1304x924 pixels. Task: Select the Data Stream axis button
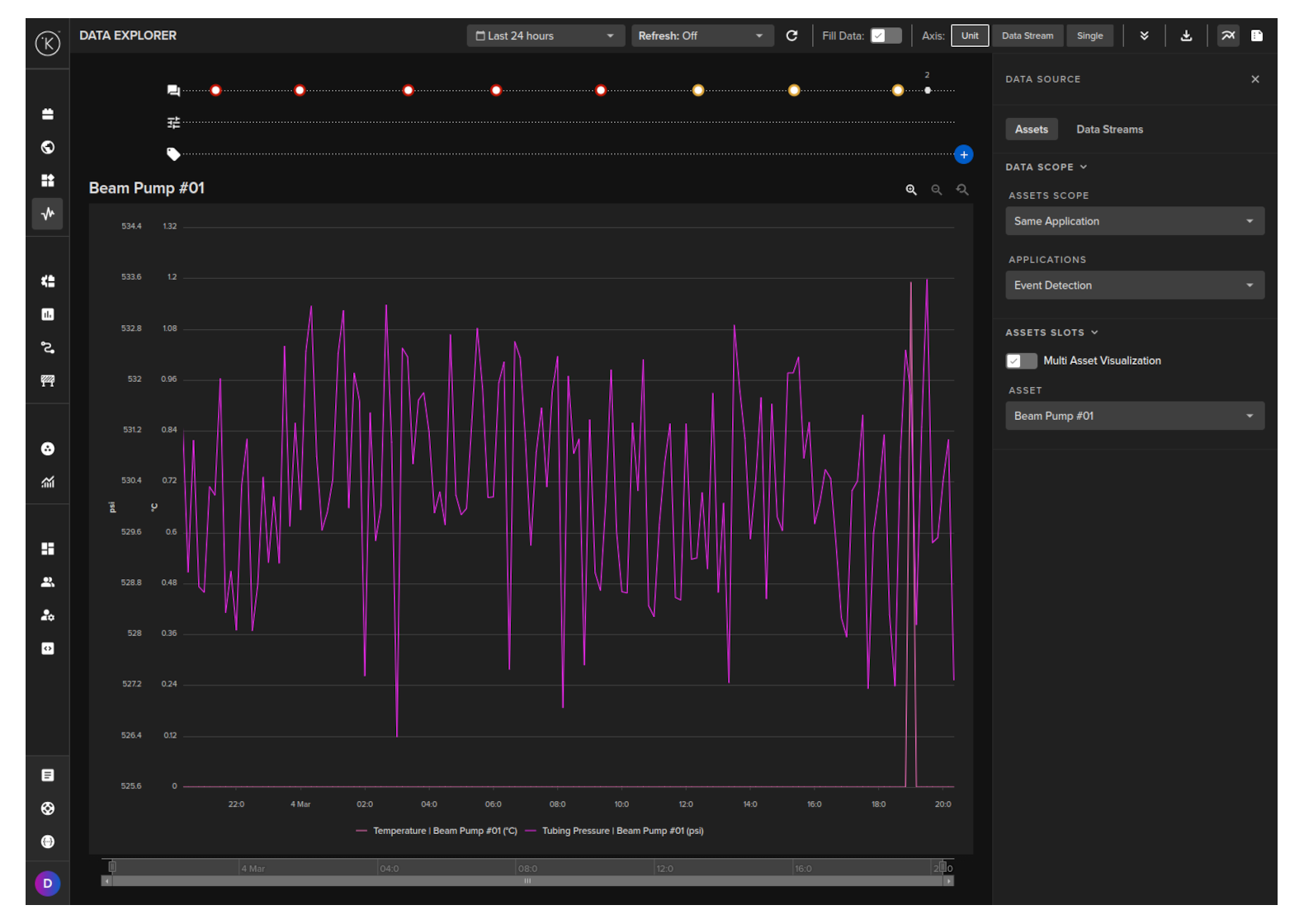click(x=1027, y=35)
